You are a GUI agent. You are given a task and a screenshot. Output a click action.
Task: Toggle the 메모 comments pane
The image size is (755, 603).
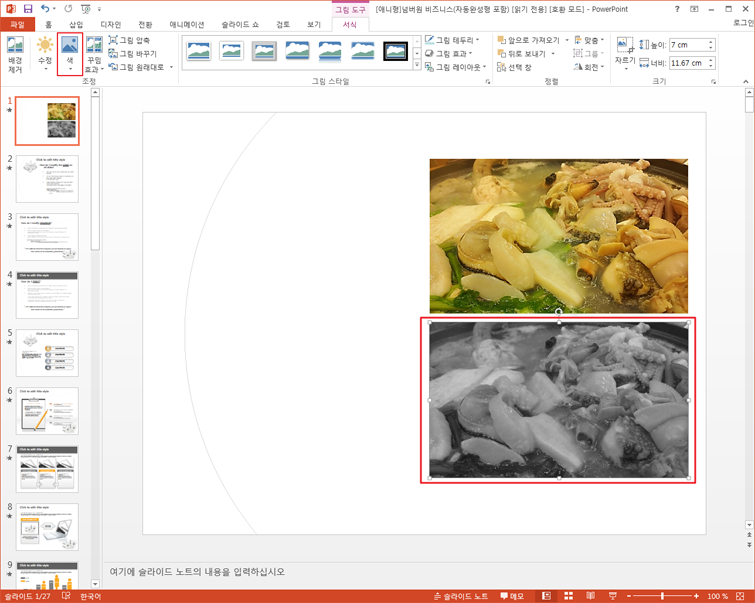(x=511, y=596)
